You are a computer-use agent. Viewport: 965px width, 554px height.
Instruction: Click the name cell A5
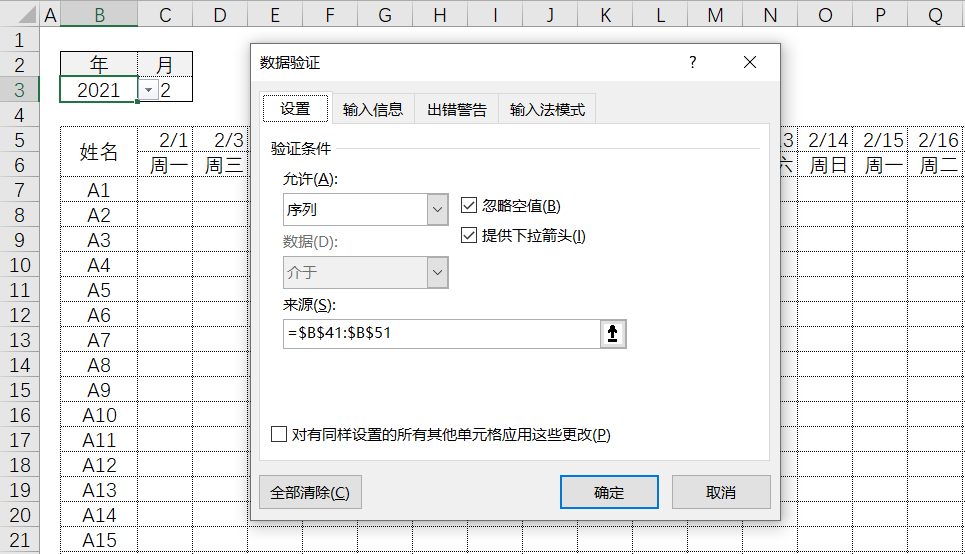tap(98, 290)
